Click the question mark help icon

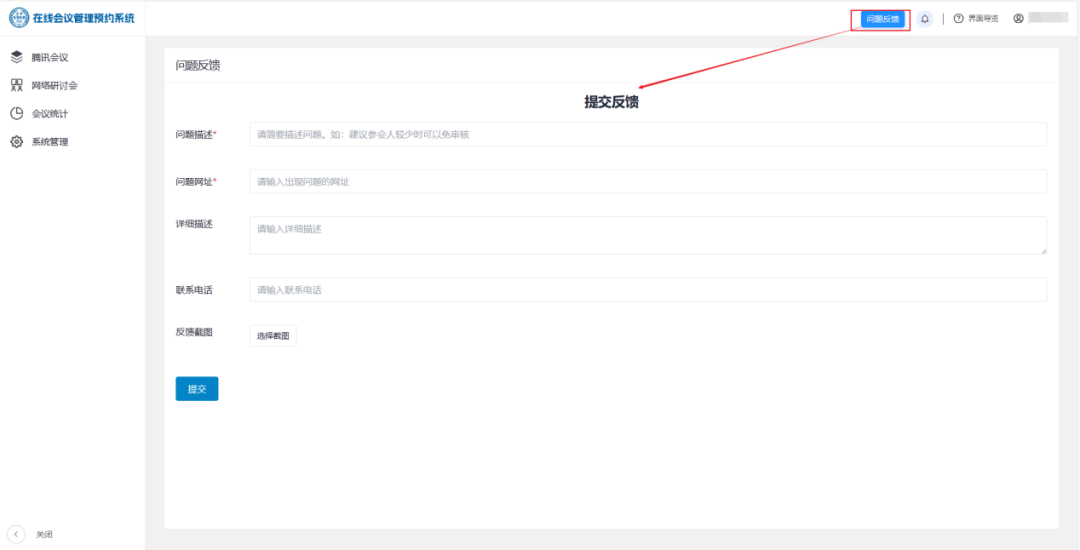pyautogui.click(x=958, y=19)
